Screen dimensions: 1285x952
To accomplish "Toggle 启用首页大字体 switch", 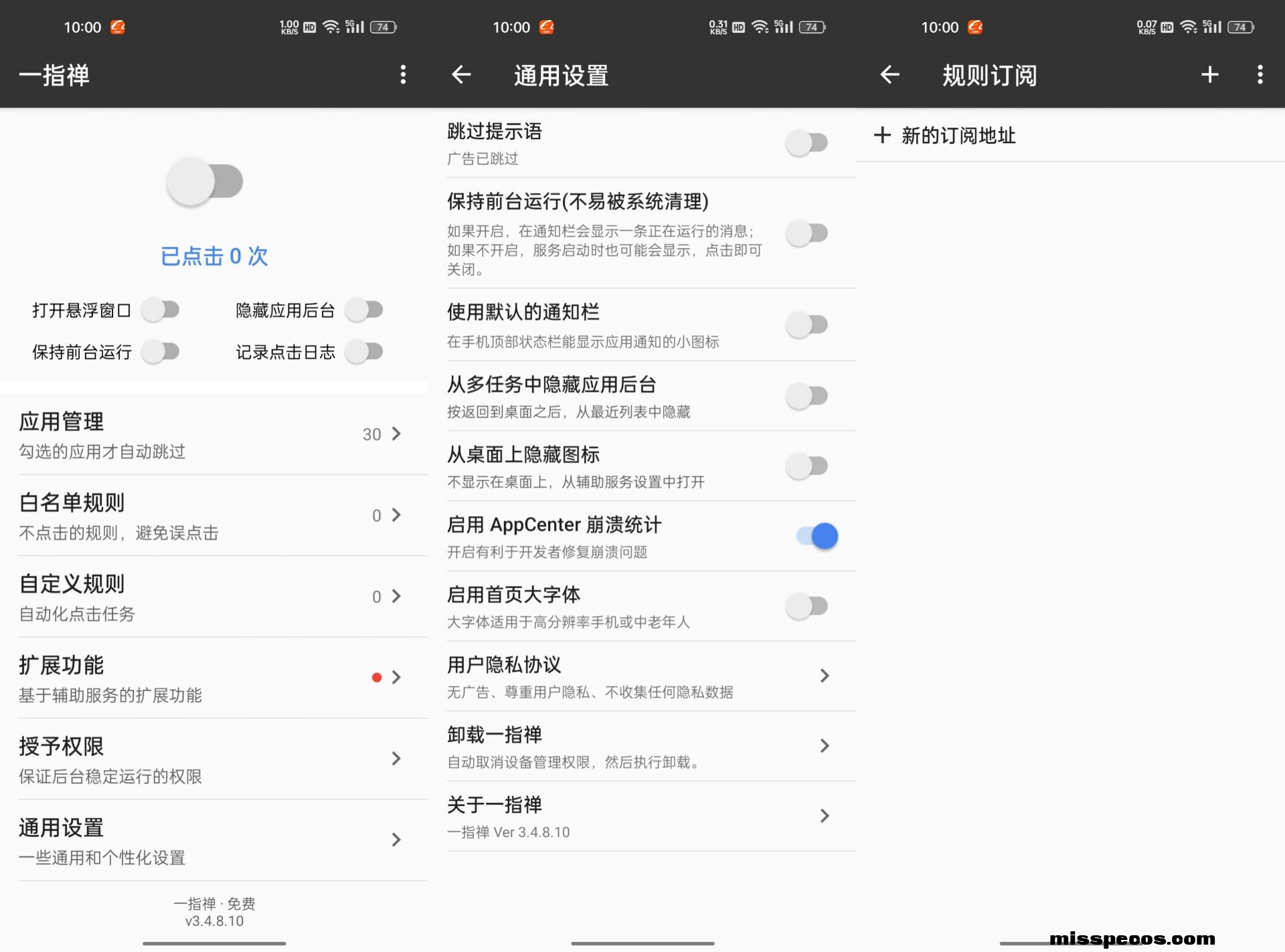I will 807,607.
